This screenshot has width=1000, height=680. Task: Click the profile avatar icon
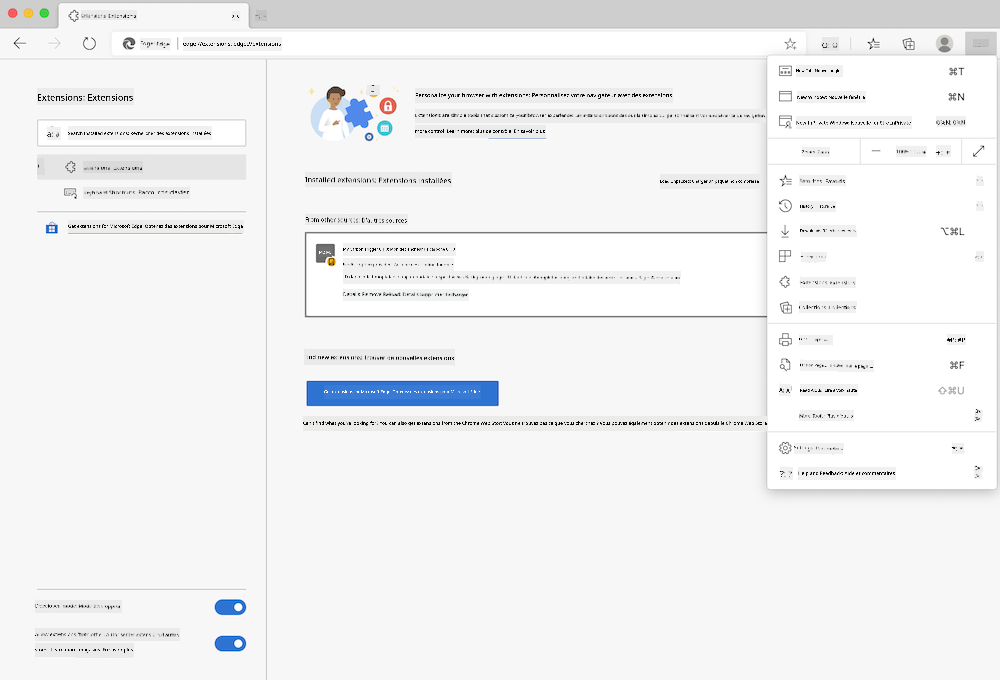(x=943, y=43)
